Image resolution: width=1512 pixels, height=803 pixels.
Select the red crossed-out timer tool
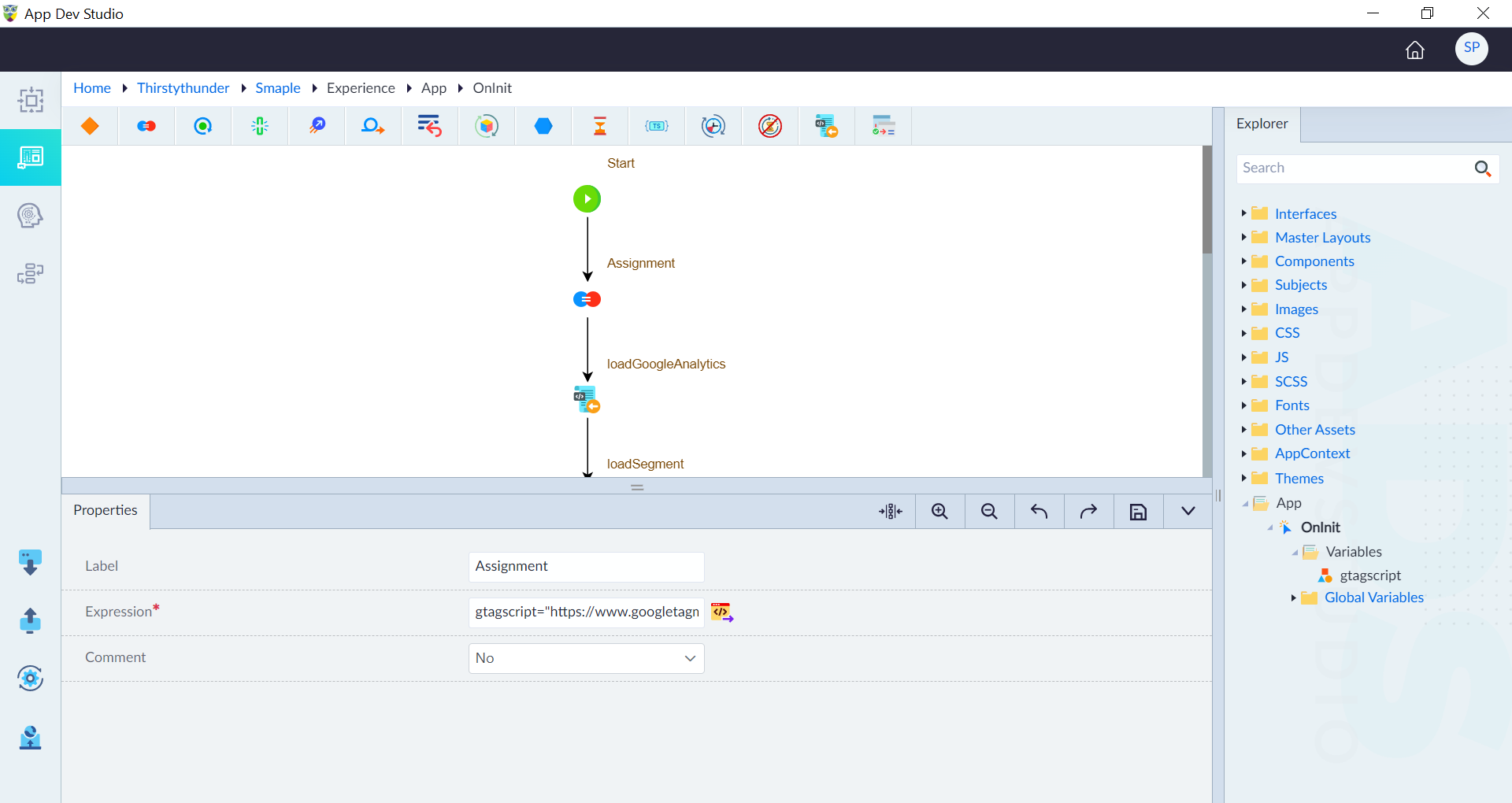[x=770, y=126]
